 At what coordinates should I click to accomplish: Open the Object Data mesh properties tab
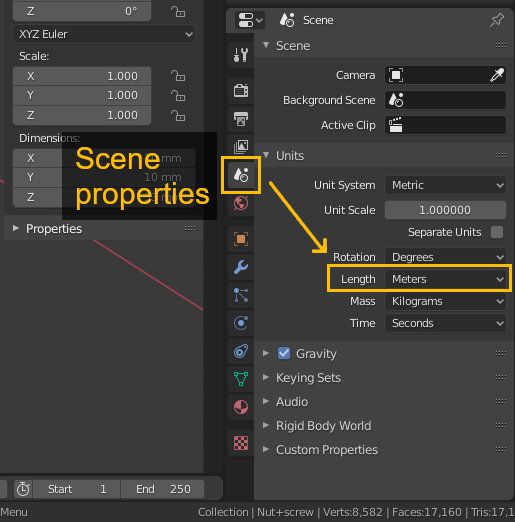241,379
